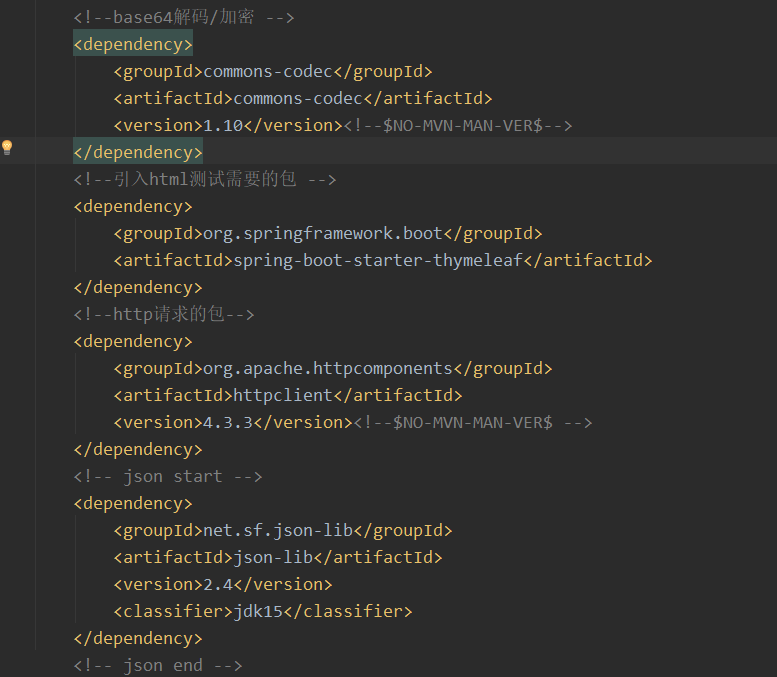Click the json-lib artifactId line
The height and width of the screenshot is (677, 777).
coord(278,557)
